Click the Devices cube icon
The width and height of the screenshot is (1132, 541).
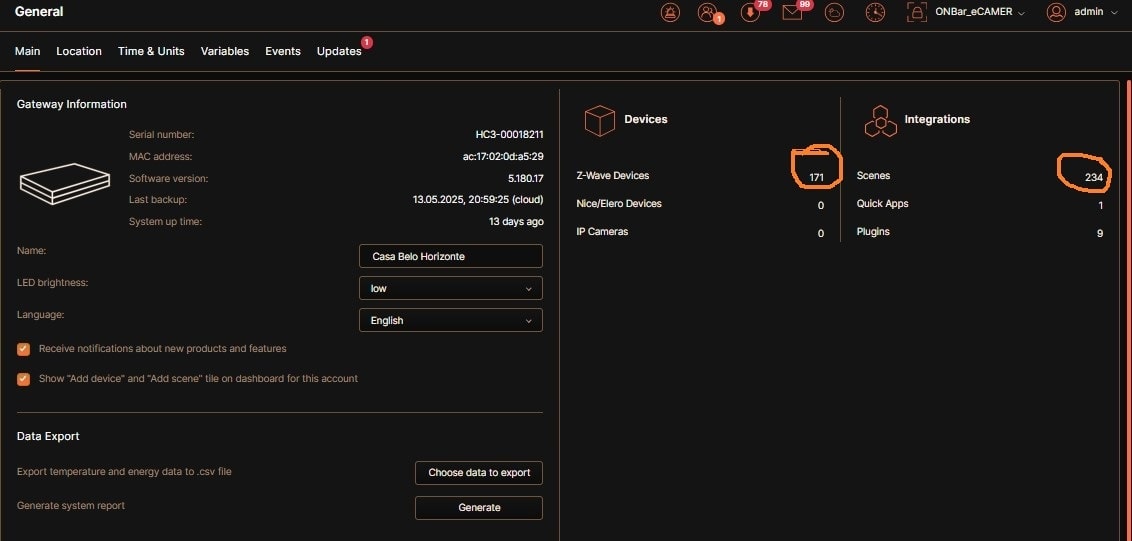click(x=600, y=120)
